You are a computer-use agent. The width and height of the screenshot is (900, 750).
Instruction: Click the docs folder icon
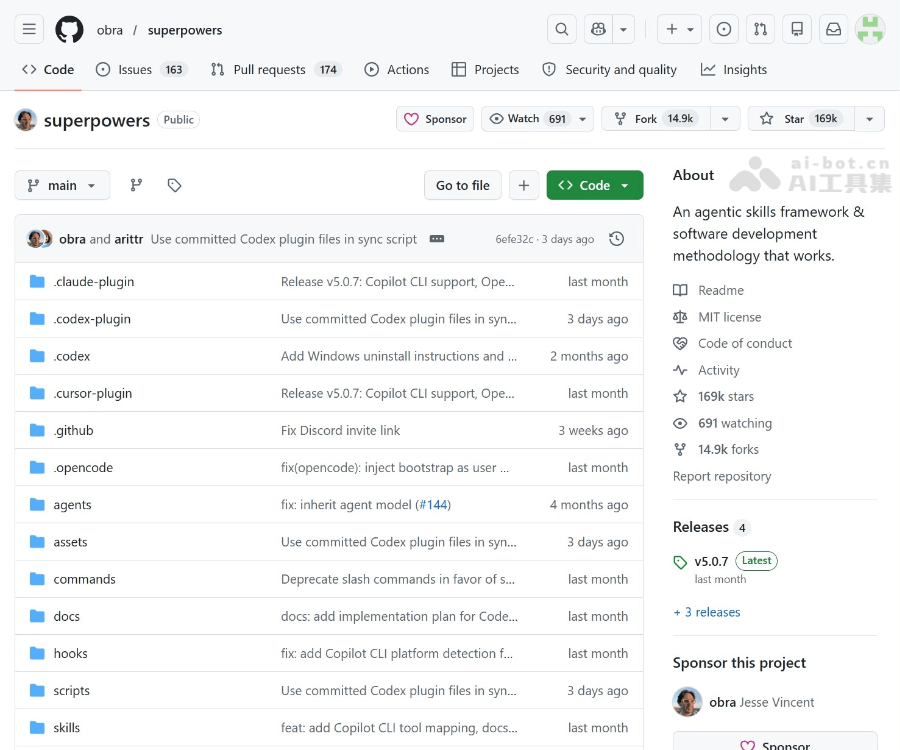pos(37,616)
